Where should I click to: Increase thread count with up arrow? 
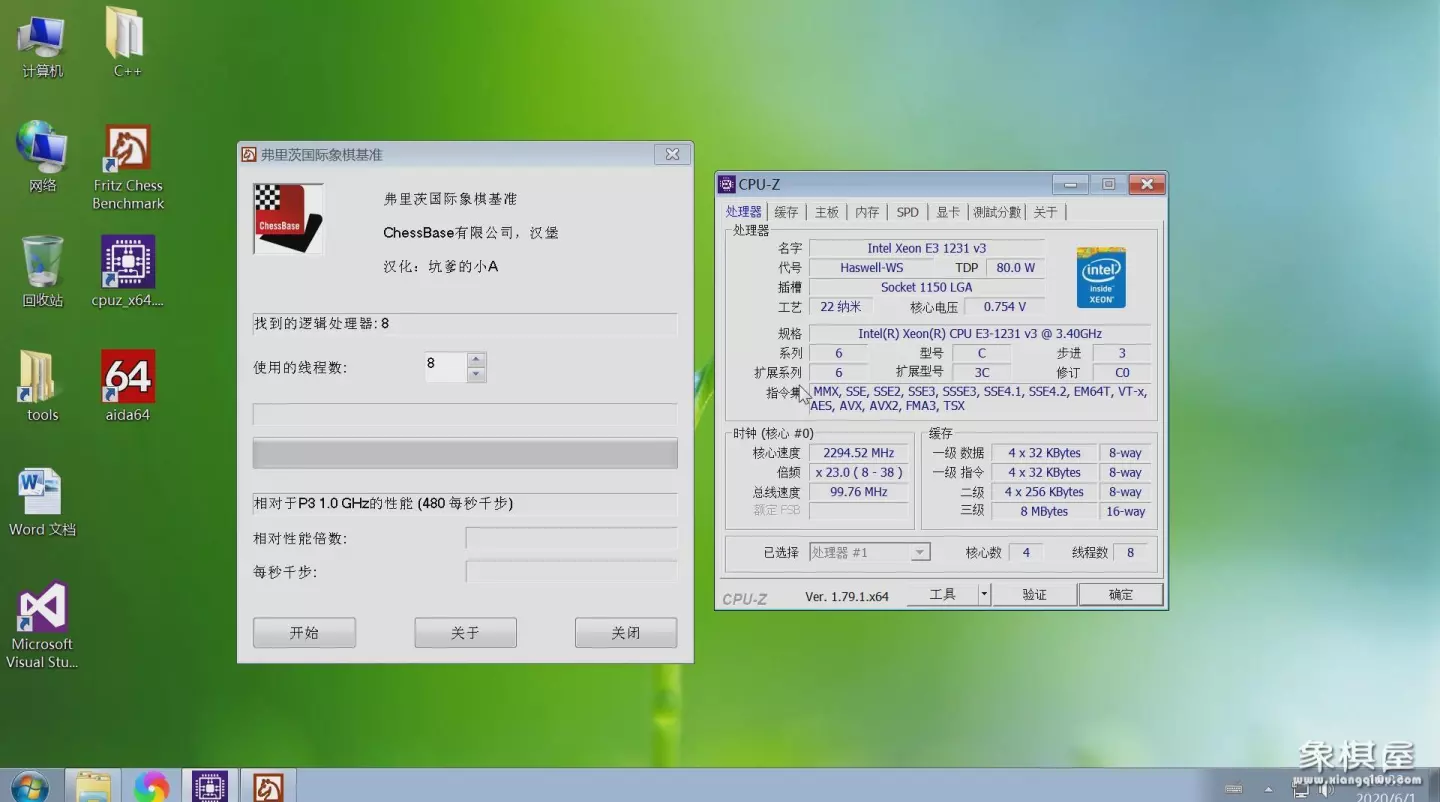point(477,360)
